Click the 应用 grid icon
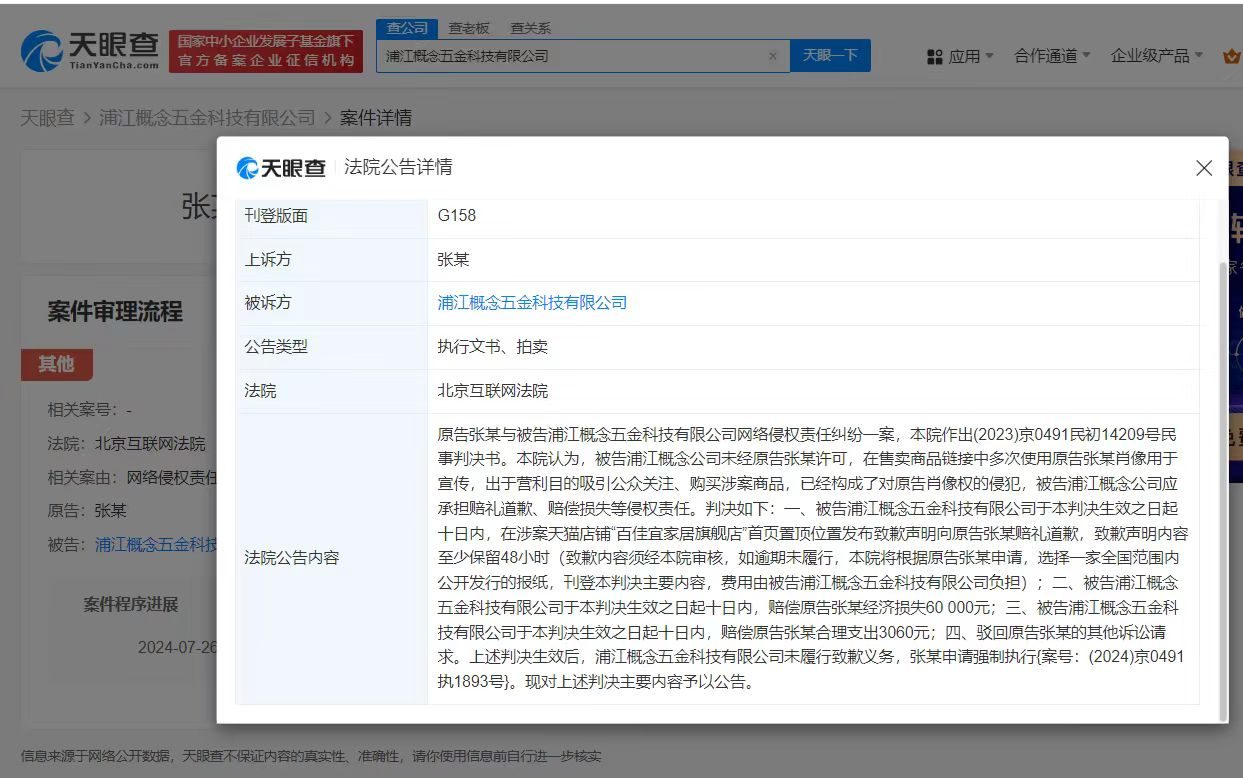 coord(934,55)
